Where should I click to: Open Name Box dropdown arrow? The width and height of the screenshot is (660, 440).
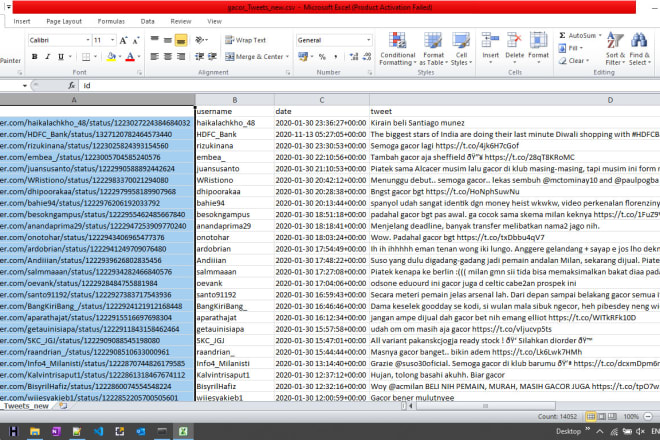point(24,85)
